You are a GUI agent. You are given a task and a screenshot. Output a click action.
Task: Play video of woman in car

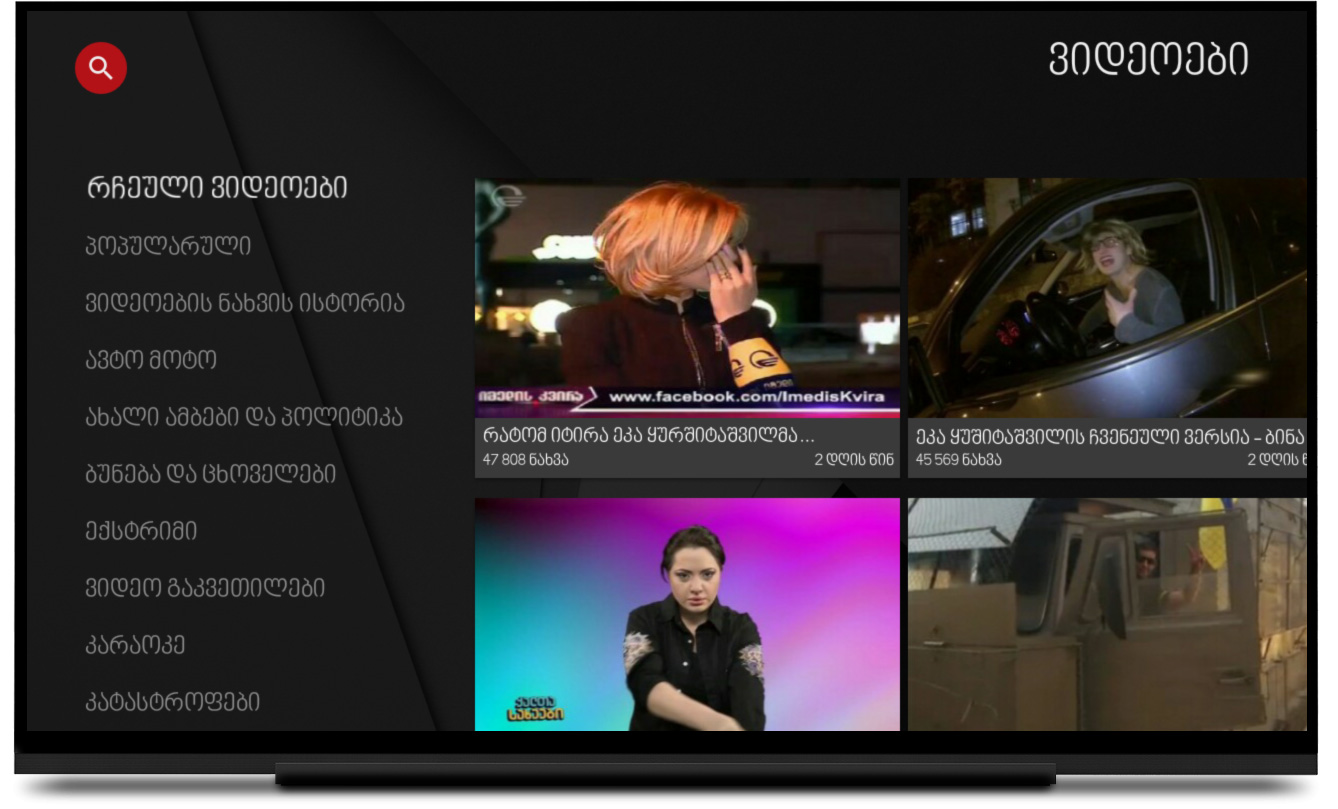(1106, 297)
